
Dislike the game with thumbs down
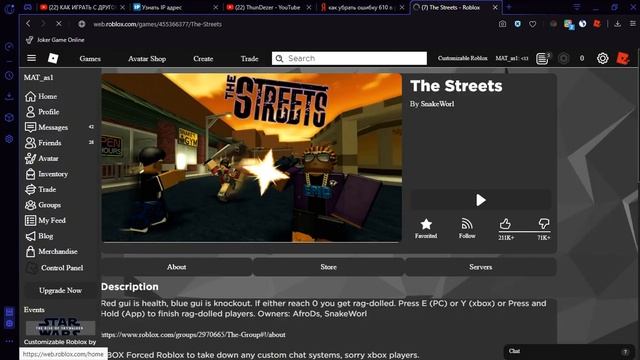[x=544, y=224]
